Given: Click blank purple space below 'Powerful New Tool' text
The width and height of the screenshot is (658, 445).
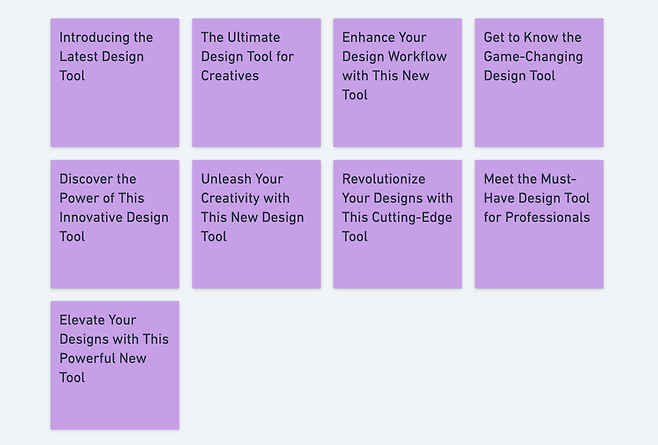Looking at the screenshot, I should (115, 408).
